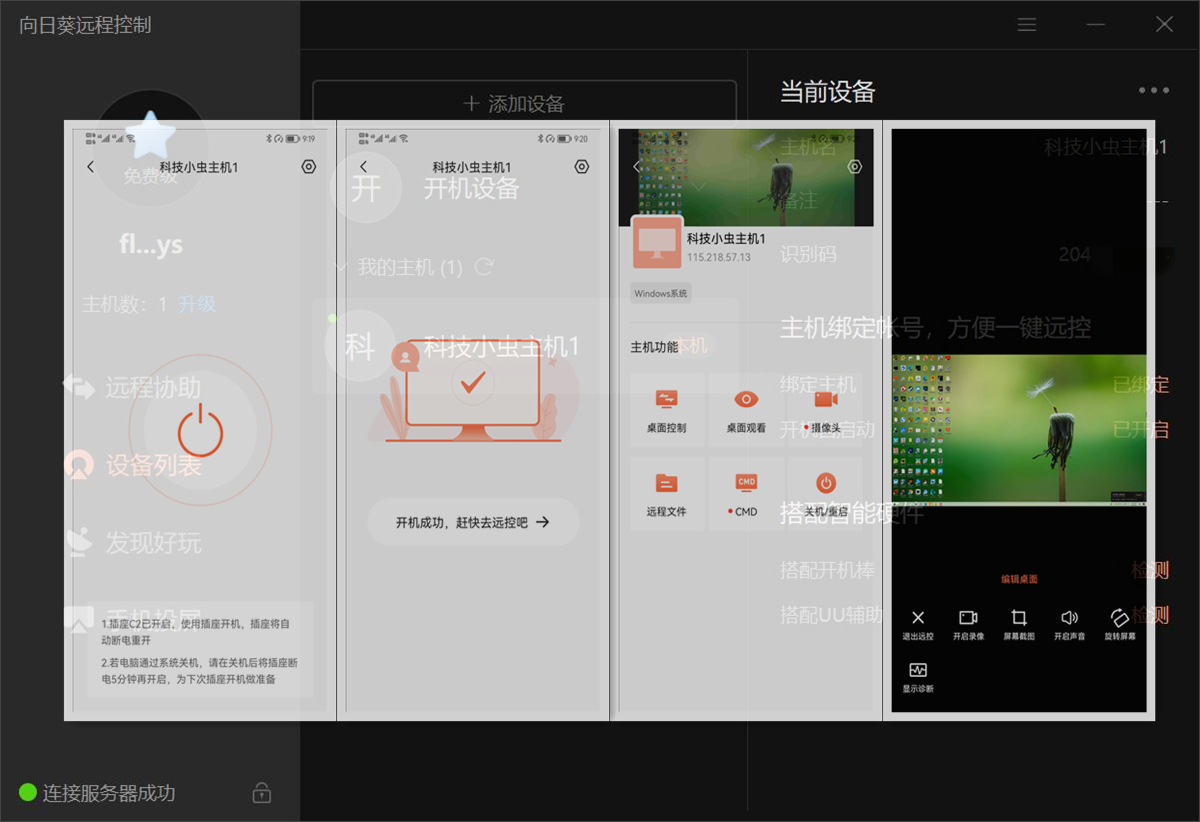This screenshot has height=822, width=1200.
Task: Open the three-dot menu beside 当前设备
Action: (x=1153, y=91)
